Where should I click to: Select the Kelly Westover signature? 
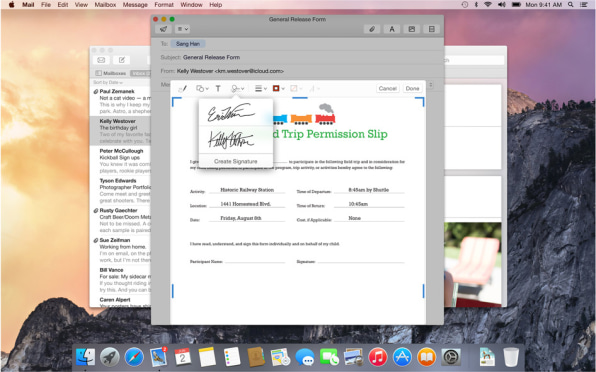231,140
